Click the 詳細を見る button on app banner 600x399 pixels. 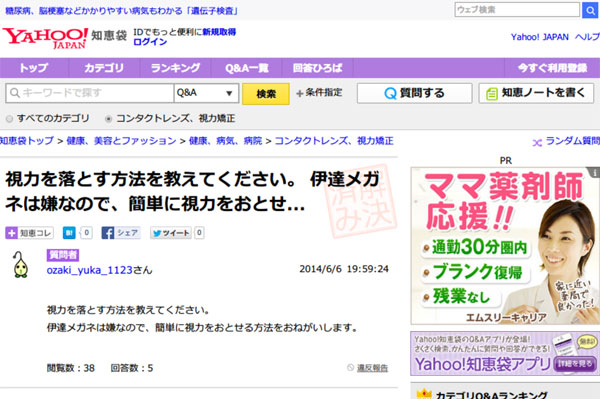[575, 364]
